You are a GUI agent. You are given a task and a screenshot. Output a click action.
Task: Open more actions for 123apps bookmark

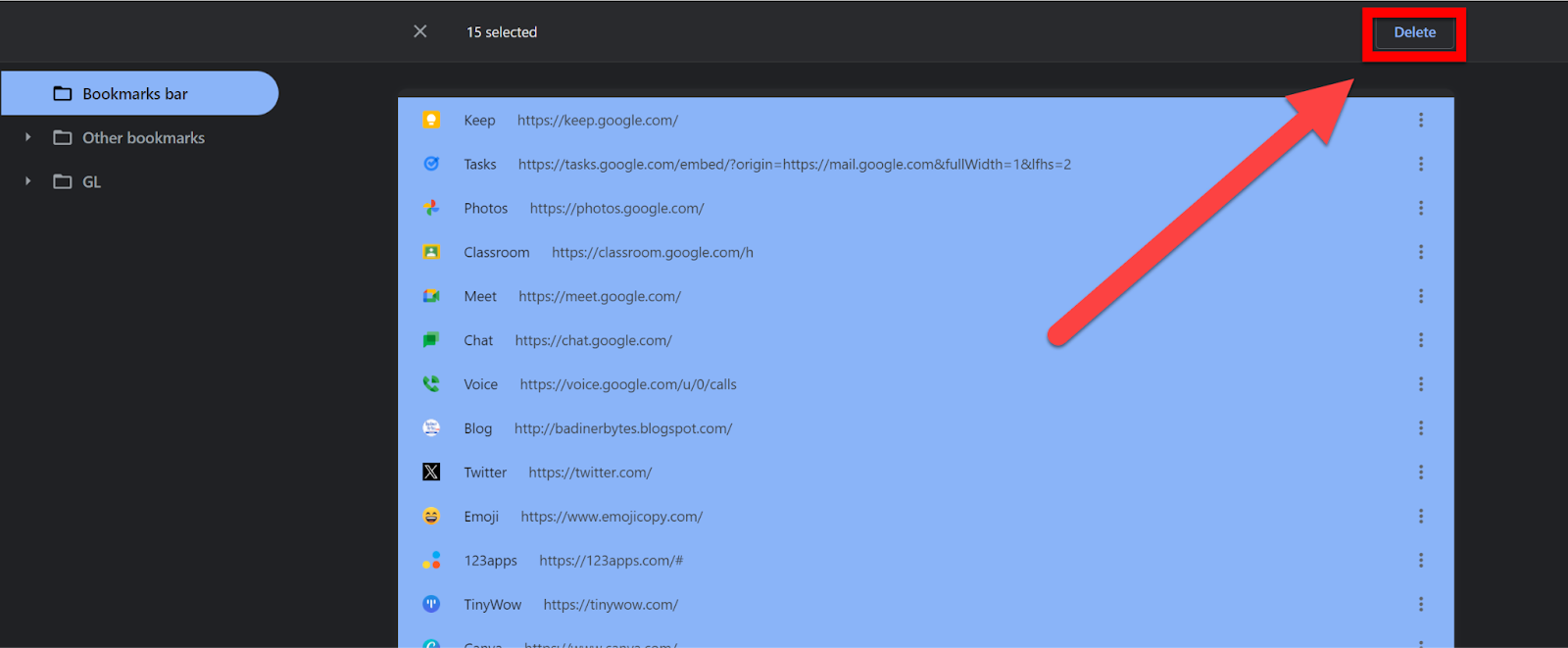[x=1421, y=561]
